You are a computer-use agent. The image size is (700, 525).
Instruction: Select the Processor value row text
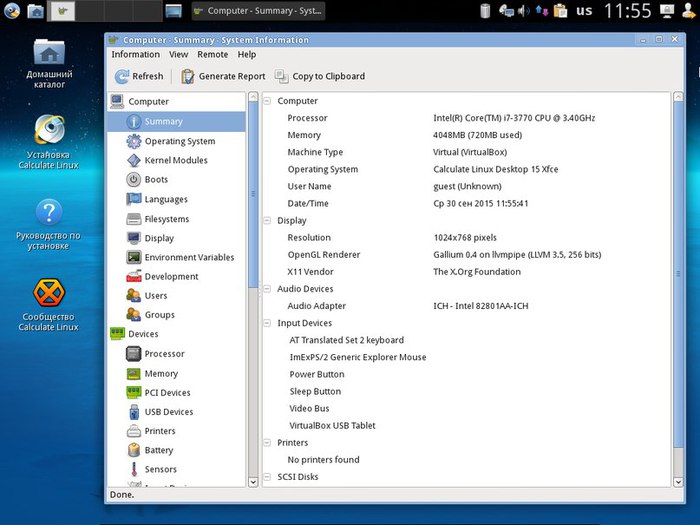click(x=514, y=118)
